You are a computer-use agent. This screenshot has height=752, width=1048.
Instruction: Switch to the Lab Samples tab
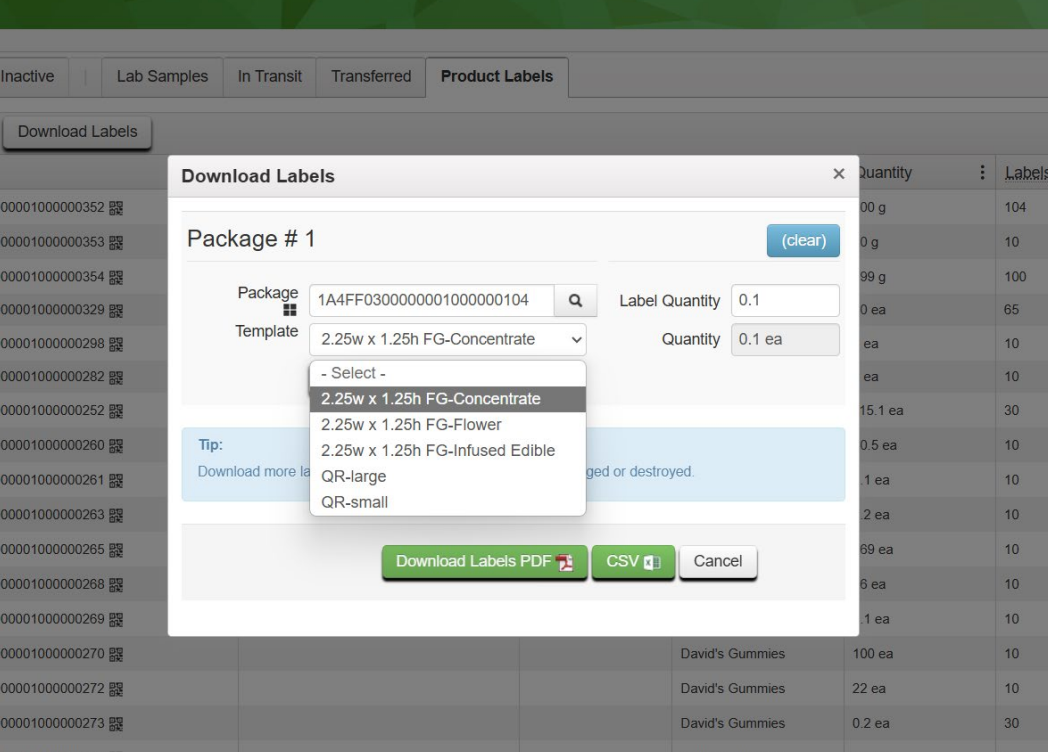[162, 77]
